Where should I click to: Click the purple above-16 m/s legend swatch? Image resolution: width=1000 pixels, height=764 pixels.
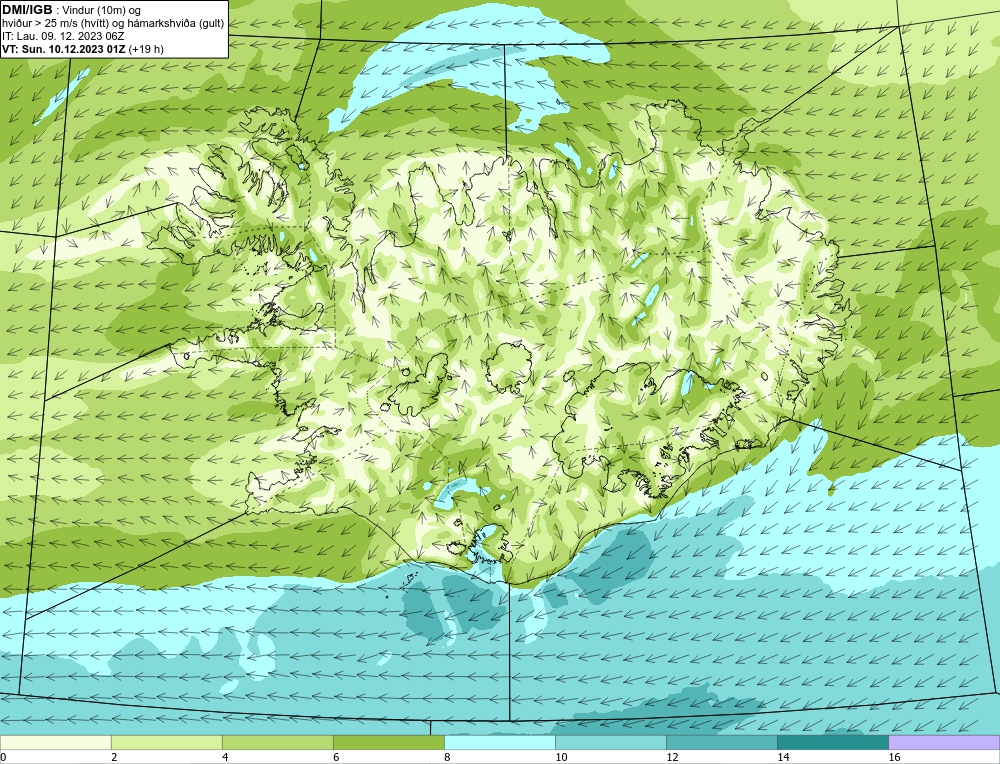[x=944, y=742]
